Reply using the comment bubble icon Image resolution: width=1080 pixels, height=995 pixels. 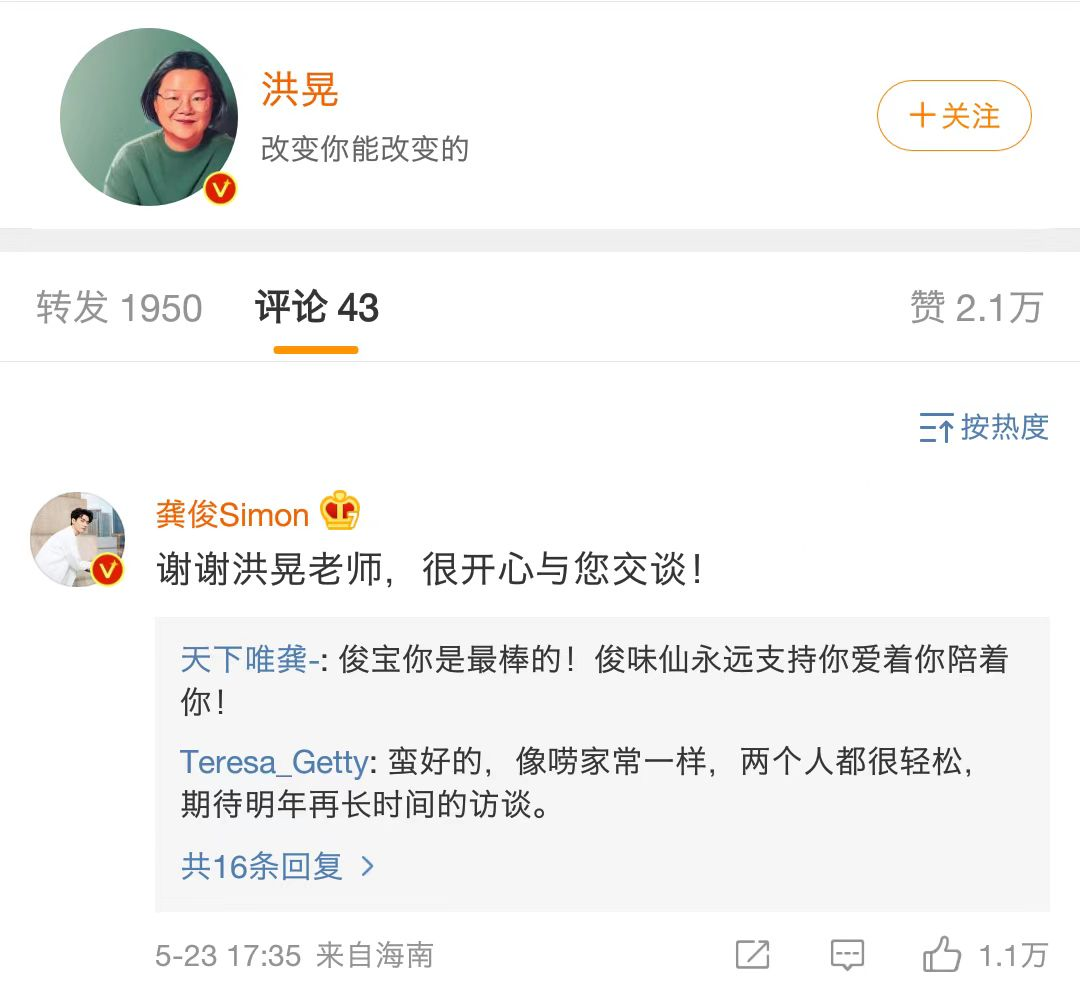click(847, 955)
